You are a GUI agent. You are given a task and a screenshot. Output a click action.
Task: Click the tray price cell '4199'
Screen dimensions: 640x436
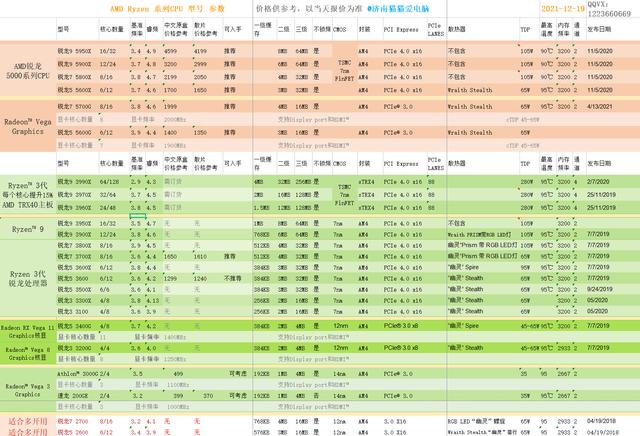point(200,51)
